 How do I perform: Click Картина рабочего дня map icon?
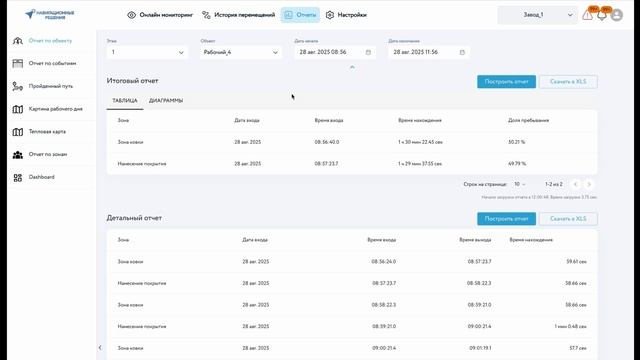pos(18,109)
